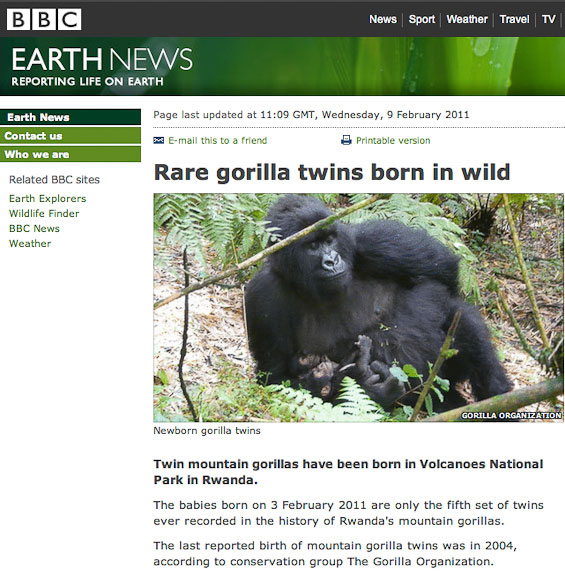Open the Weather link under related sites
The height and width of the screenshot is (576, 565).
(30, 244)
